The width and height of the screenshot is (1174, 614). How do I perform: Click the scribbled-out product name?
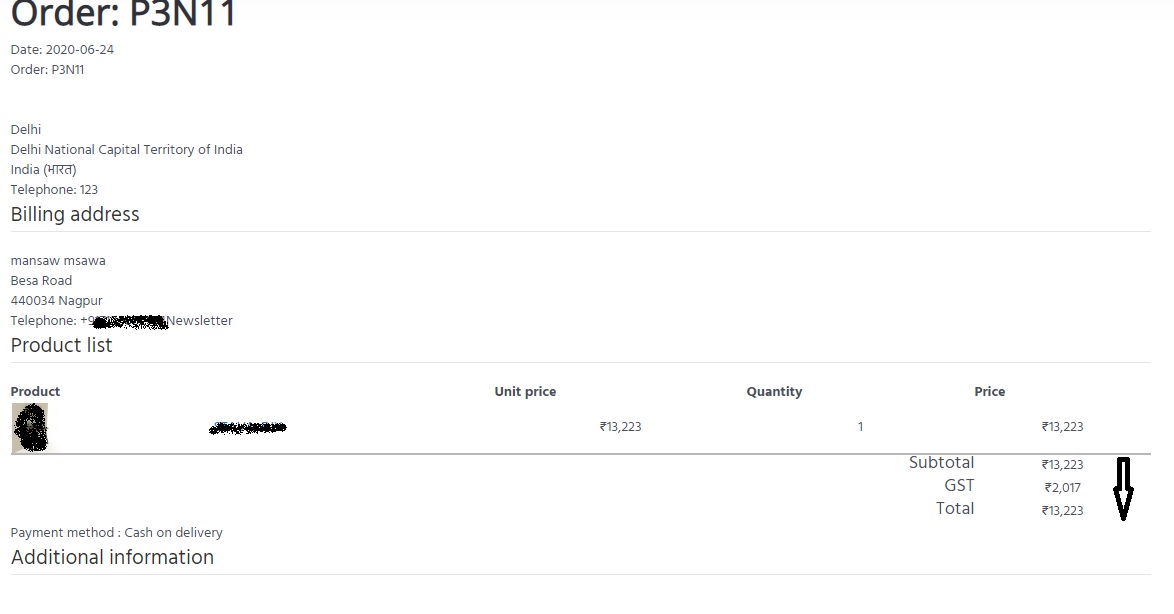tap(247, 428)
